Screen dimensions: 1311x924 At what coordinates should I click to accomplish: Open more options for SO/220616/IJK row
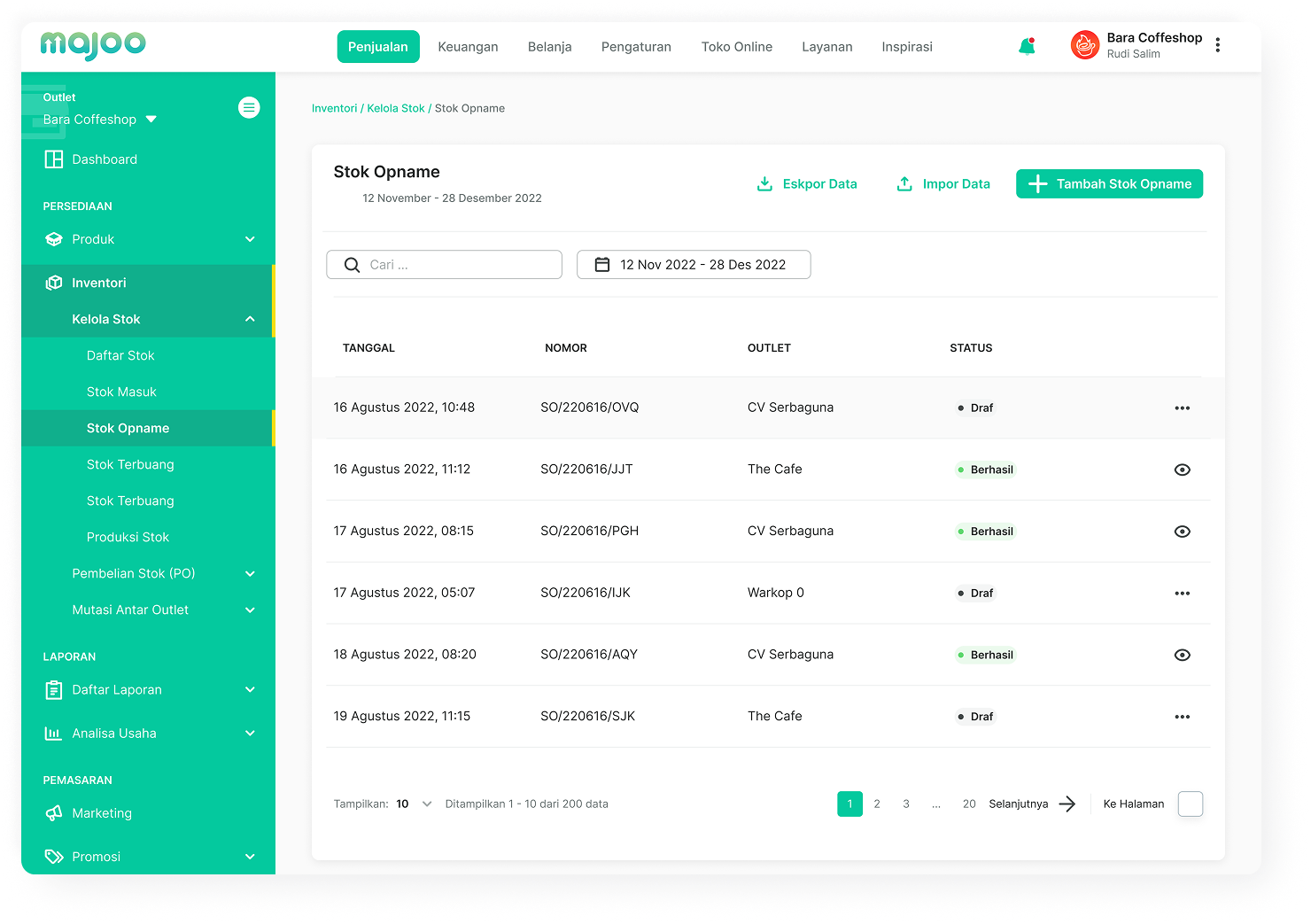tap(1182, 594)
